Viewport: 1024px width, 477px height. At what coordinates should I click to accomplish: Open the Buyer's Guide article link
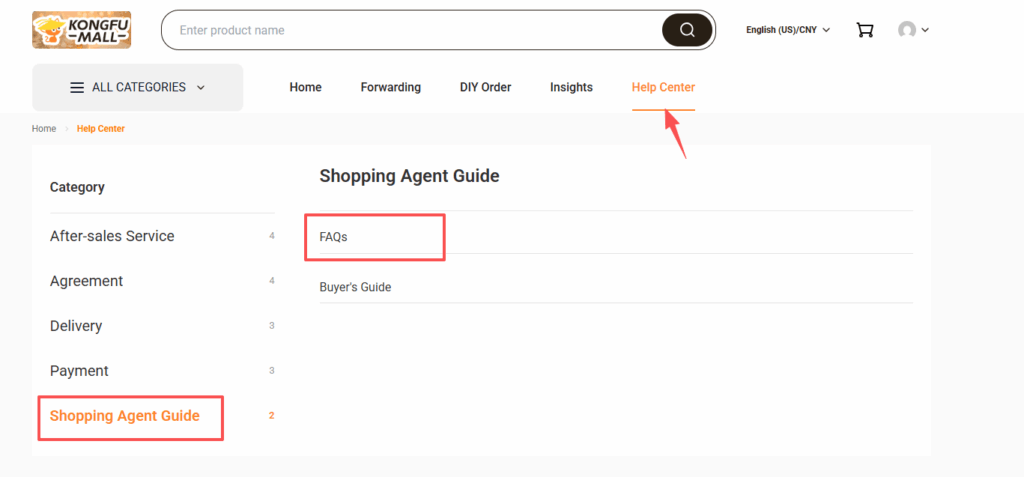coord(355,287)
